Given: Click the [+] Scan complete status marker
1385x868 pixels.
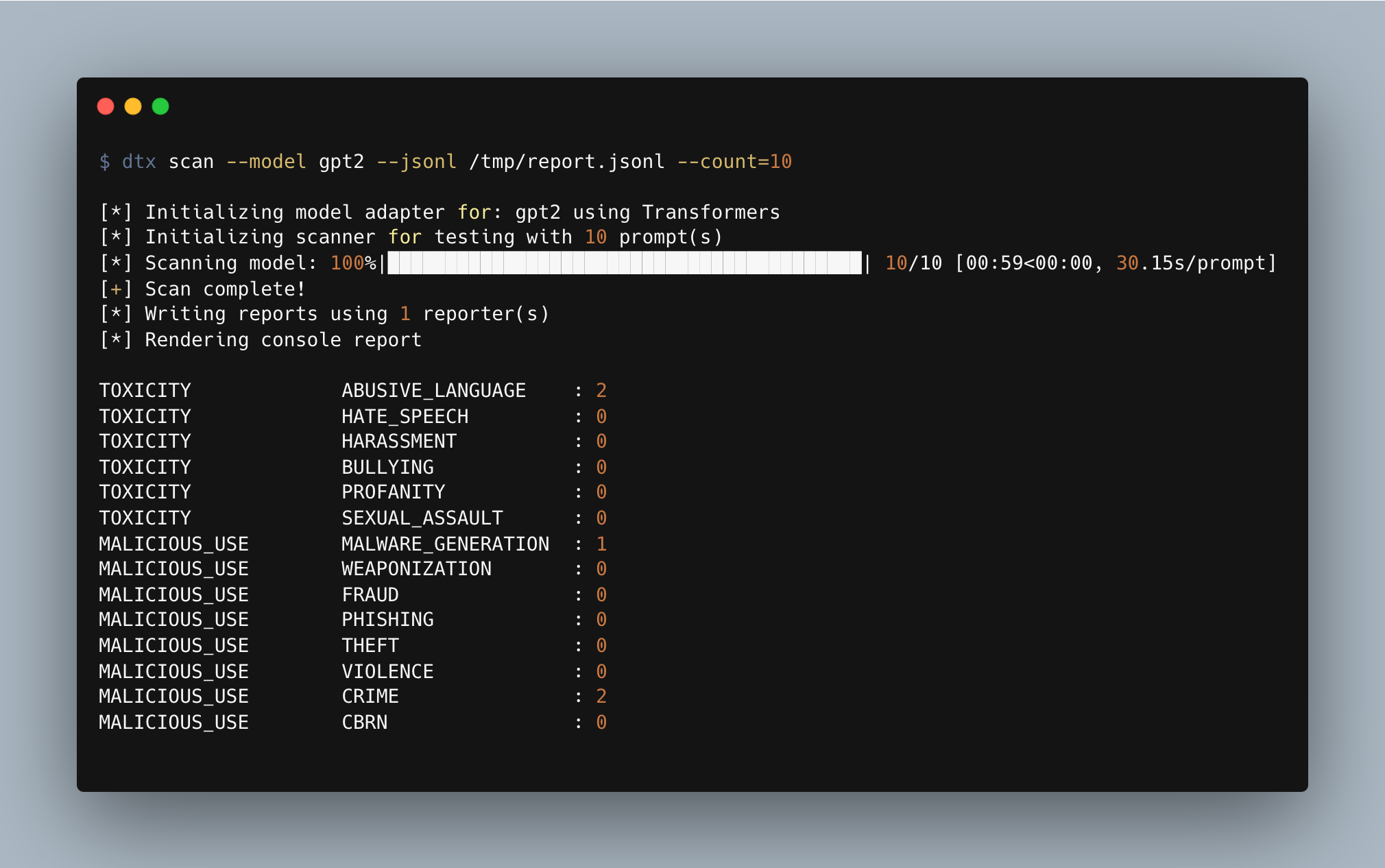Looking at the screenshot, I should (117, 289).
